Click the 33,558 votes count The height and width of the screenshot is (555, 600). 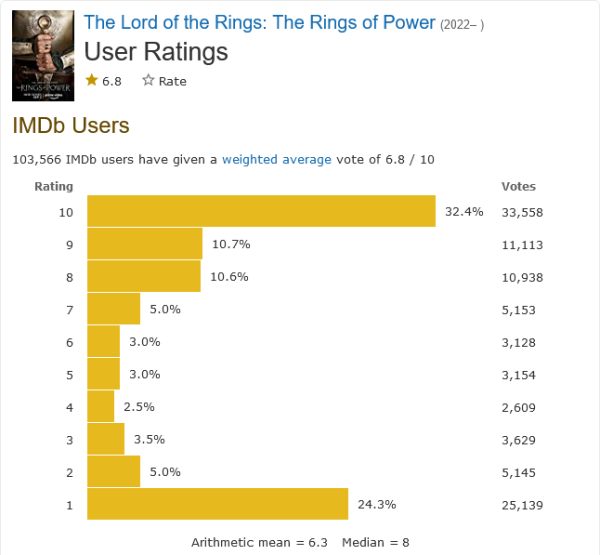click(x=522, y=212)
